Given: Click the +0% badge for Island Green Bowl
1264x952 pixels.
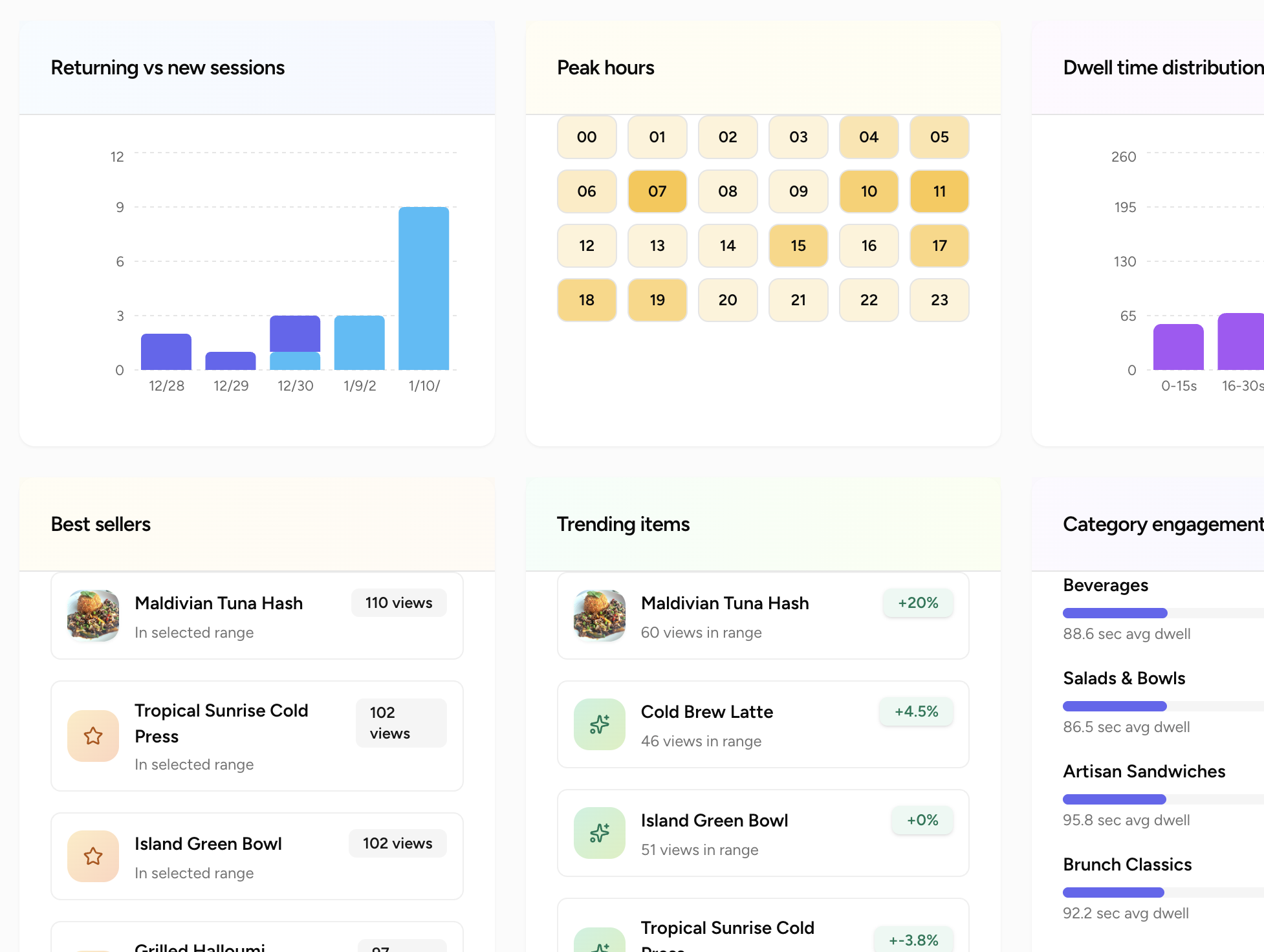Looking at the screenshot, I should [x=922, y=820].
